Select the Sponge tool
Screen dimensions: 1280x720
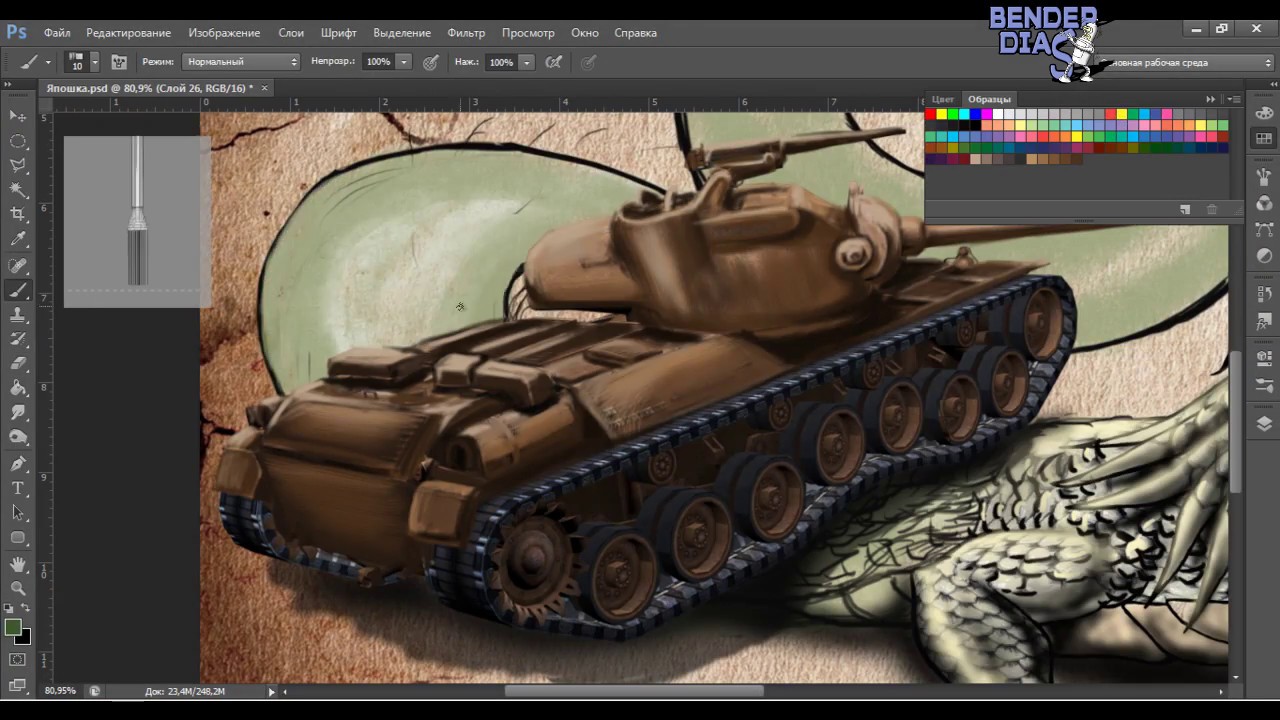tap(18, 437)
